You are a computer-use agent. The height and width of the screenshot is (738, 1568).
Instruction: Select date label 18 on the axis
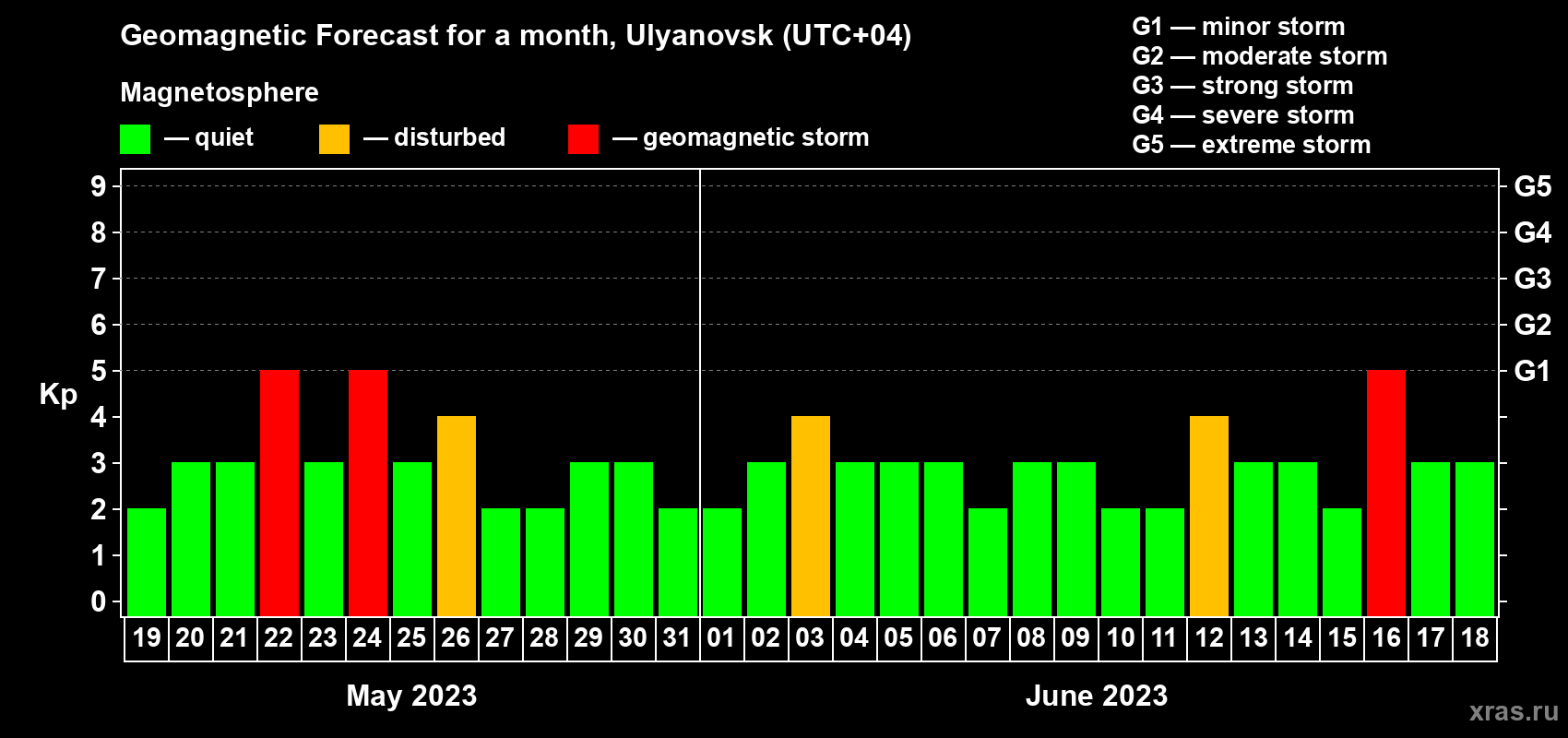click(x=1475, y=638)
